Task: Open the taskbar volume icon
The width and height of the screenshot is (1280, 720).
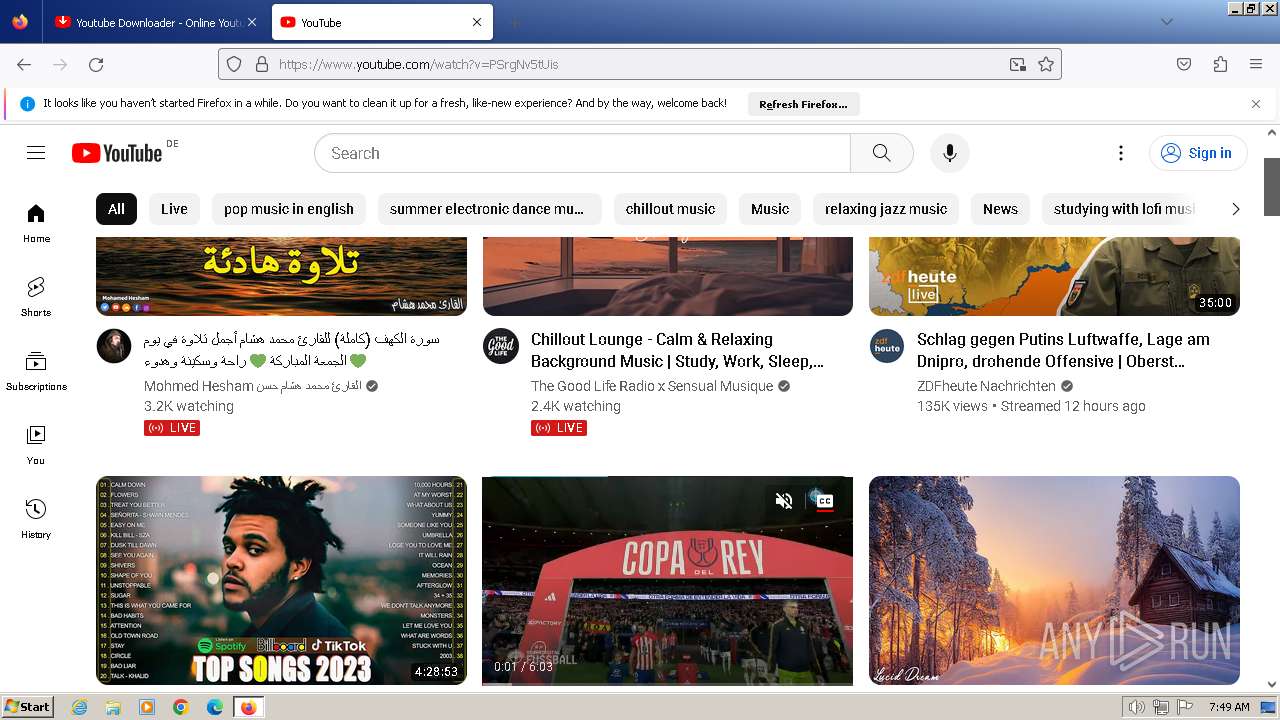Action: tap(1137, 707)
